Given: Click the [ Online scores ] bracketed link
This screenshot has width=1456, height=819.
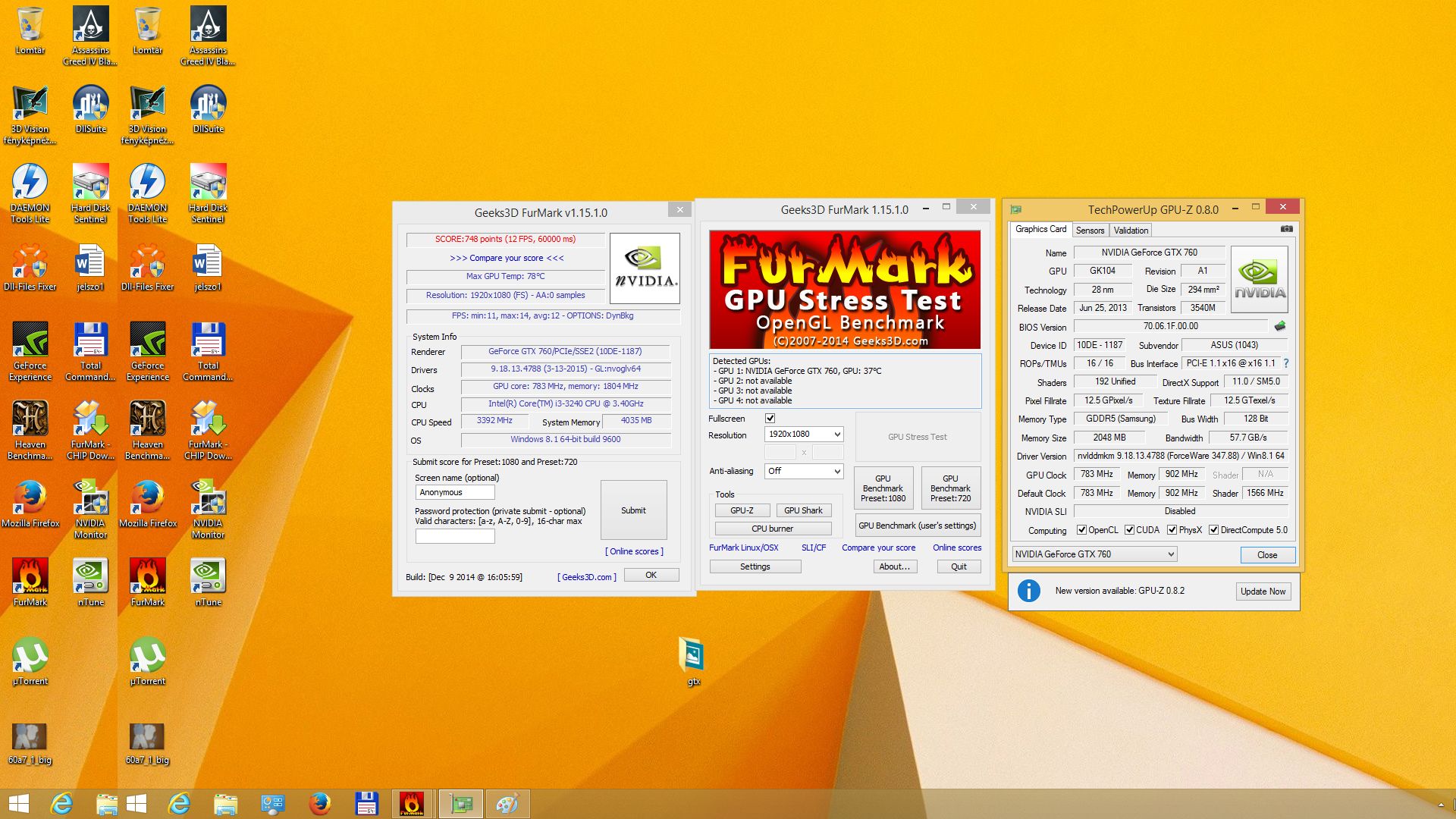Looking at the screenshot, I should point(634,551).
